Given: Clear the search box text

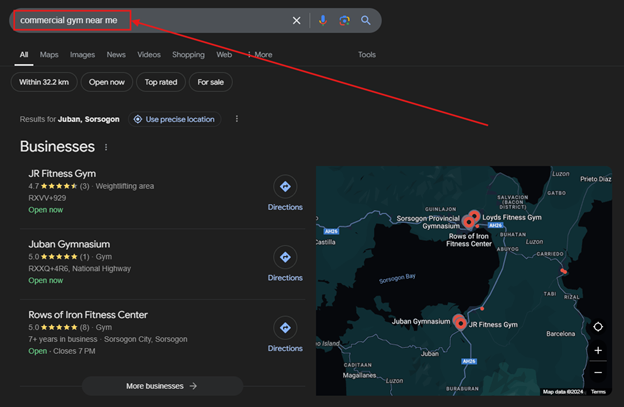Looking at the screenshot, I should click(x=296, y=20).
